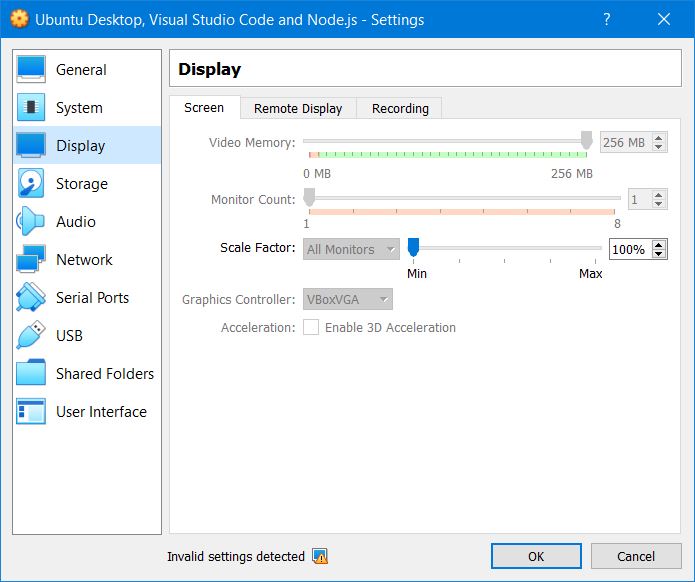Screen dimensions: 695x582
Task: Click the invalid settings warning icon
Action: 320,557
